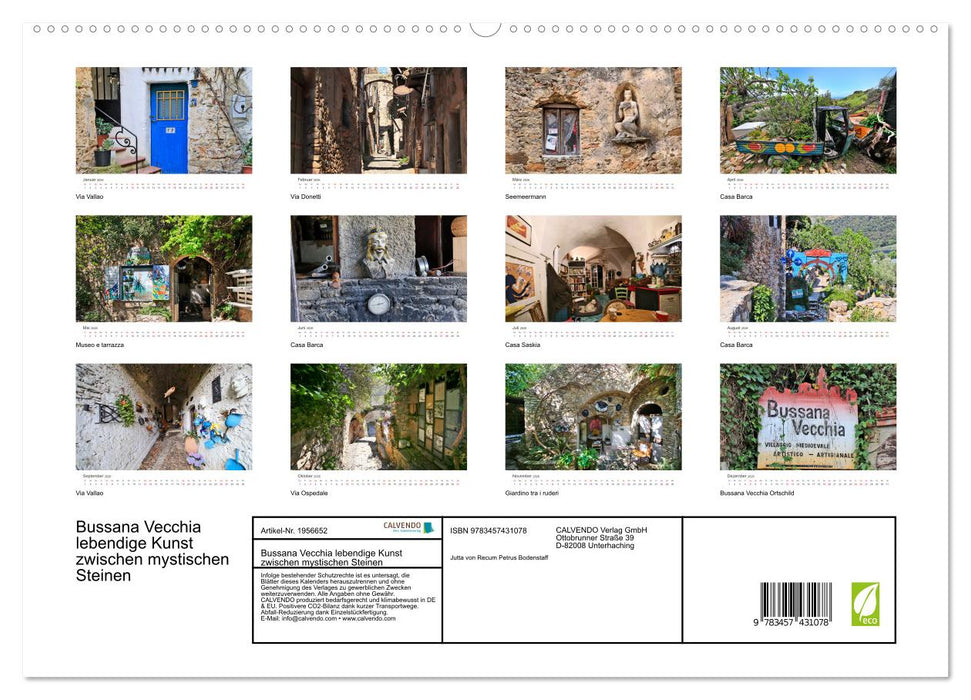Select the Casa Saskia workshop photo
971x700 pixels.
593,267
